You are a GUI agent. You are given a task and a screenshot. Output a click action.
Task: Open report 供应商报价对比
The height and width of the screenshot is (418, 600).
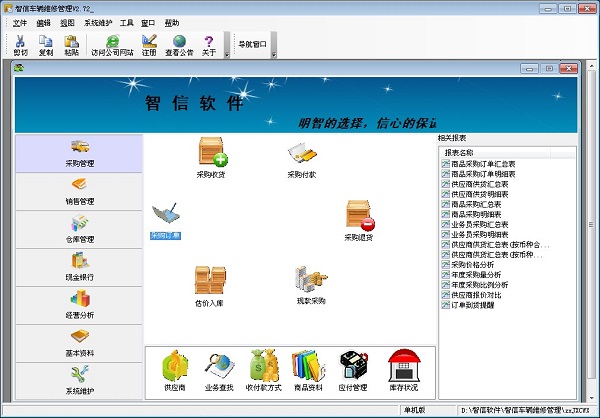click(471, 295)
